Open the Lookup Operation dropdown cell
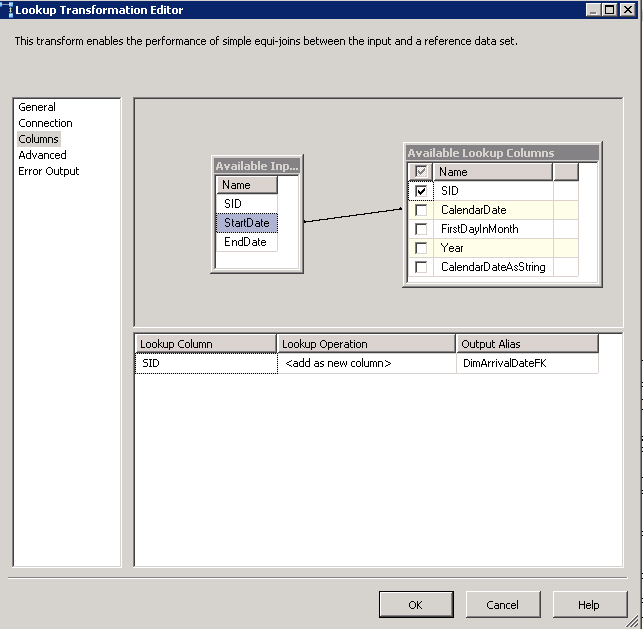This screenshot has height=629, width=643. (x=366, y=364)
